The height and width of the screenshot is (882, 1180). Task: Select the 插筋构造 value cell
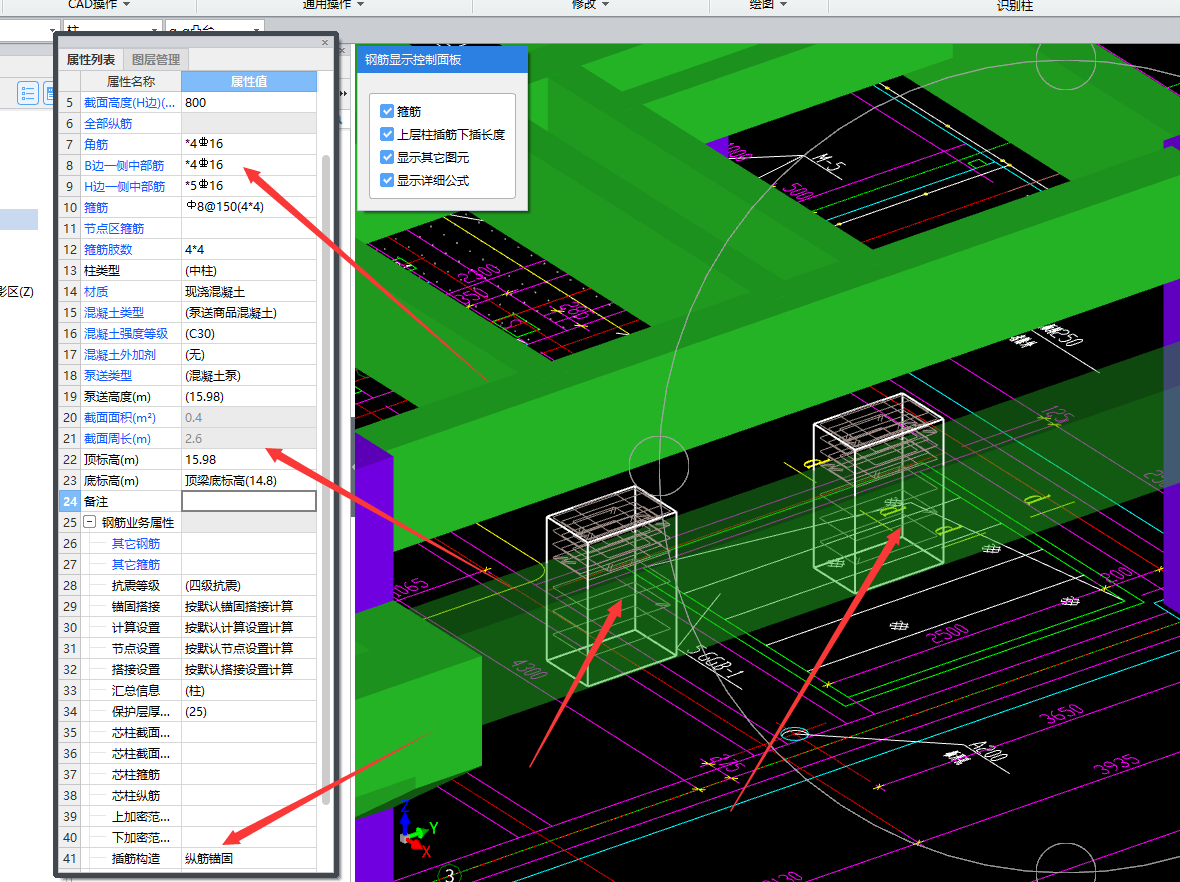coord(248,858)
